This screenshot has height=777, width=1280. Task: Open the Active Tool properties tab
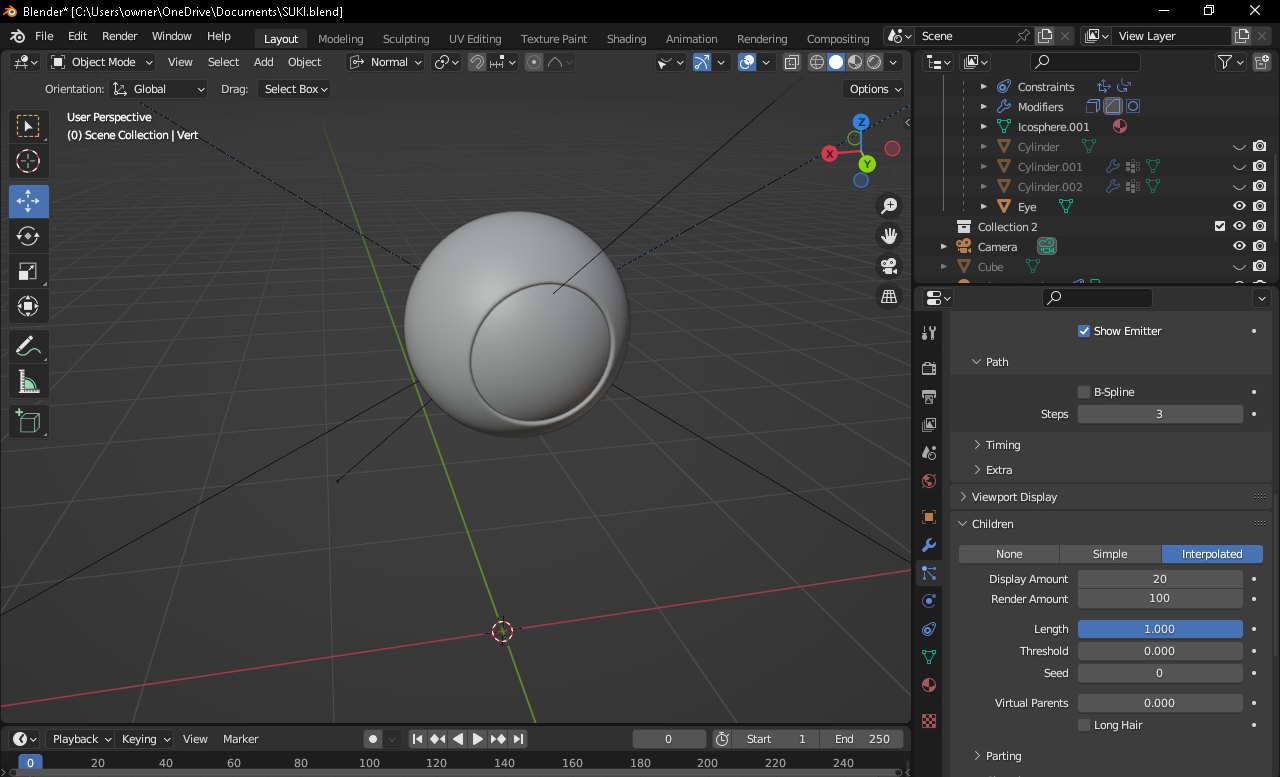[929, 333]
